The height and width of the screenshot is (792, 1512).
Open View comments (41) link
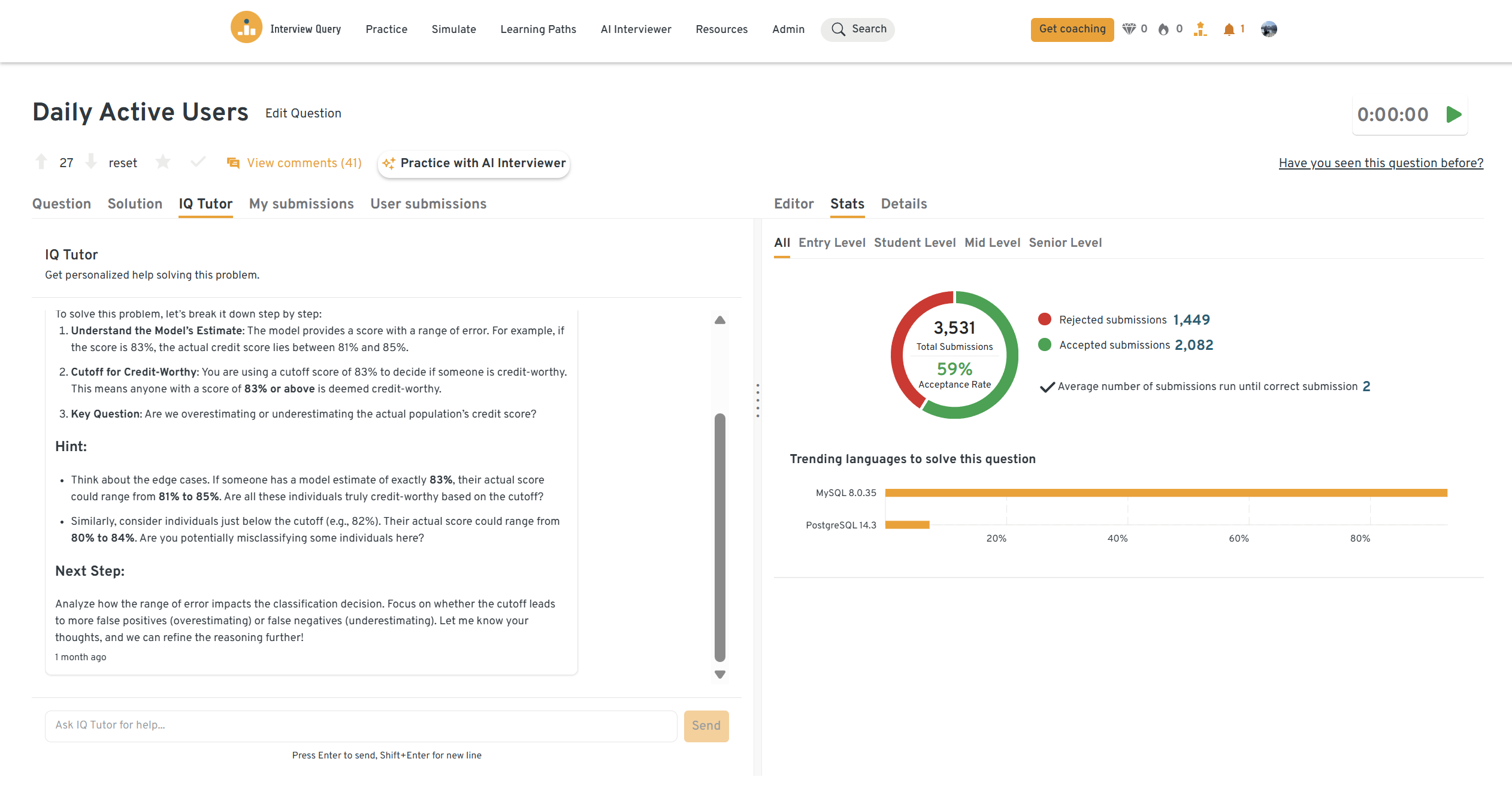(304, 163)
